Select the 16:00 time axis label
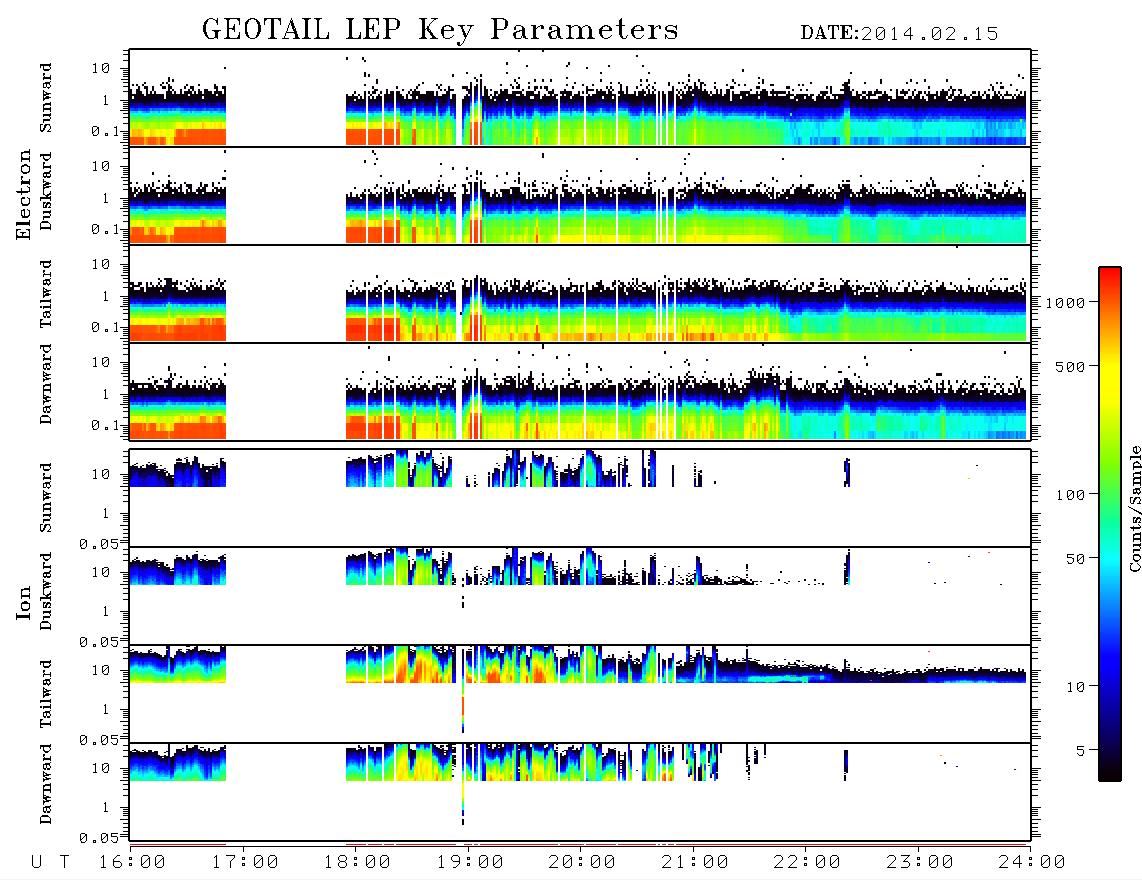 [x=133, y=863]
